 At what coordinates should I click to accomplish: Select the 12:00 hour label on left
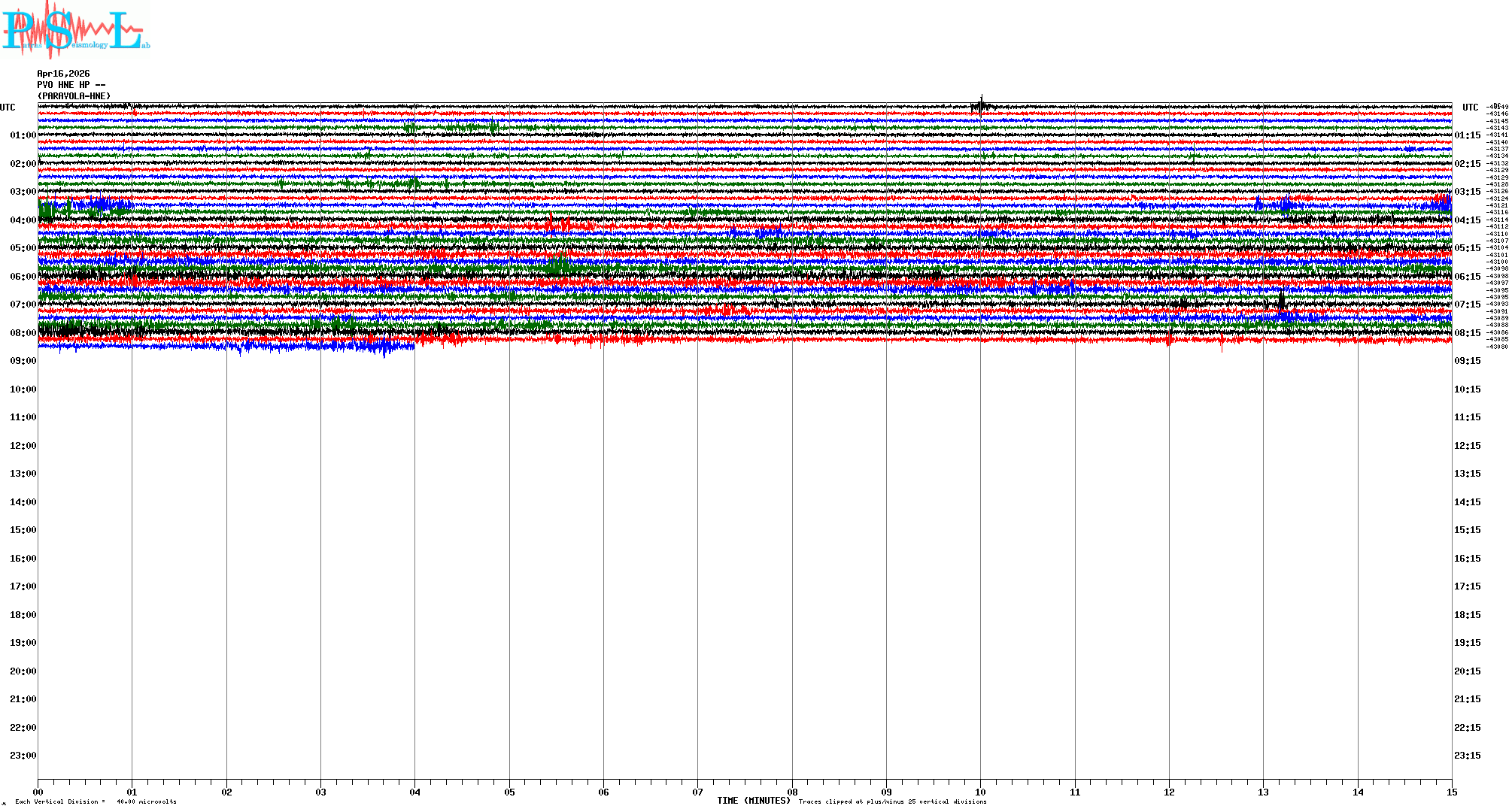pos(23,446)
